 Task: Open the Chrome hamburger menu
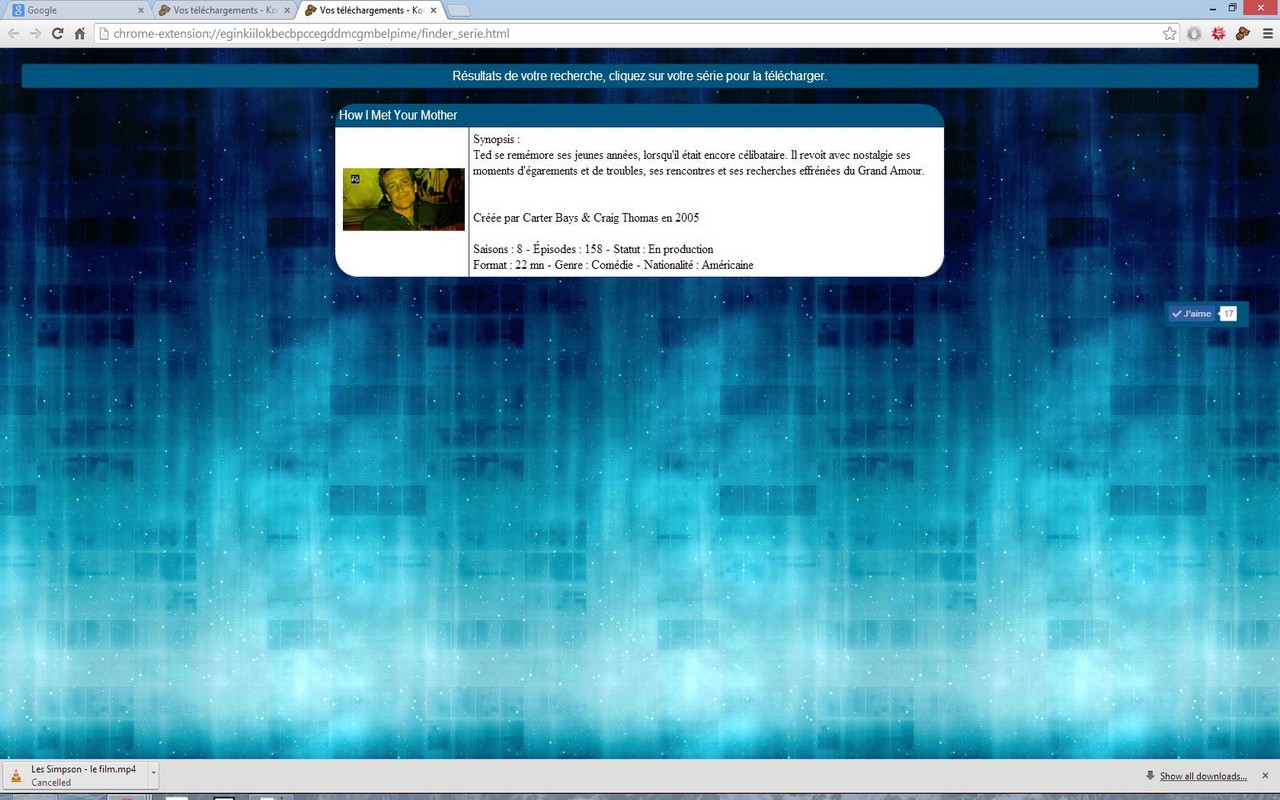[x=1267, y=33]
